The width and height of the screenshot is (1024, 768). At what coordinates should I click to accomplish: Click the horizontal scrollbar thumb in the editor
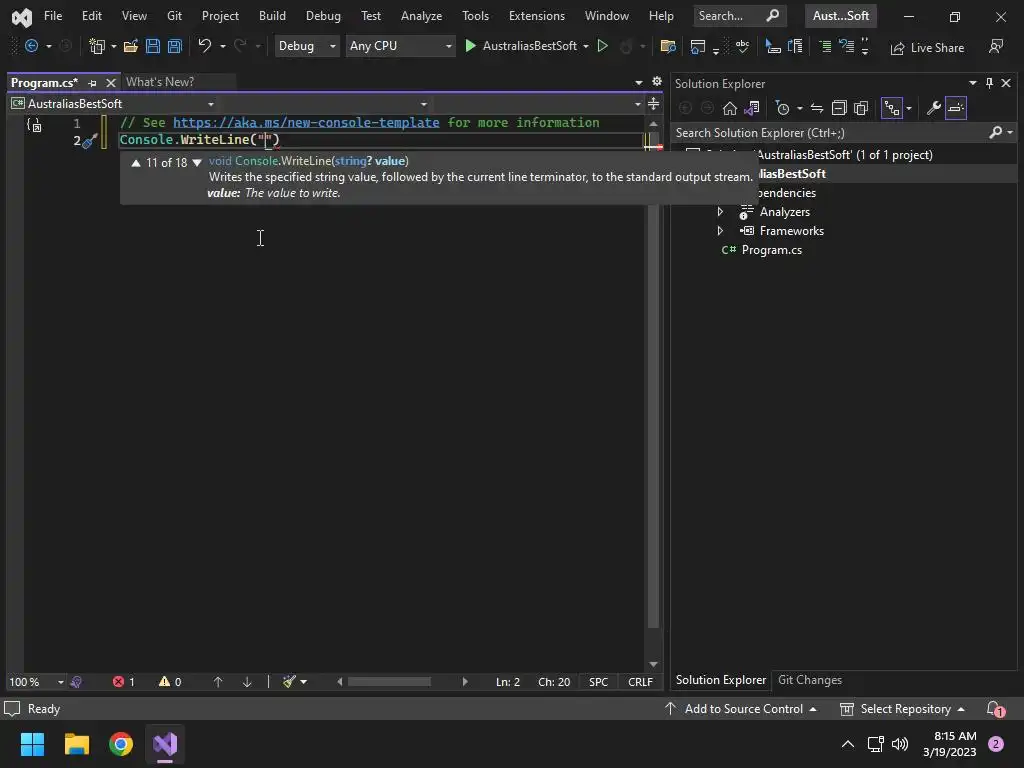point(389,682)
